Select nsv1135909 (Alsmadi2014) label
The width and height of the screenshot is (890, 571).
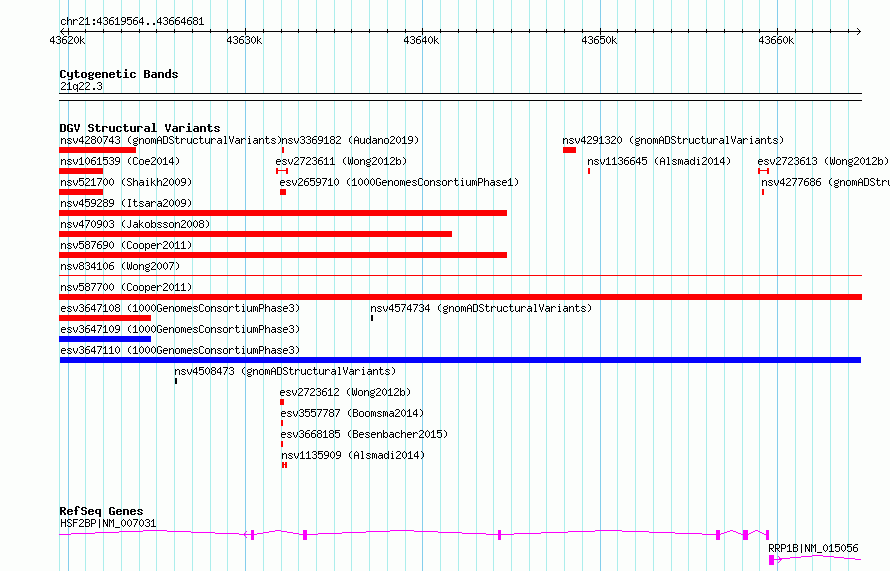click(x=353, y=455)
